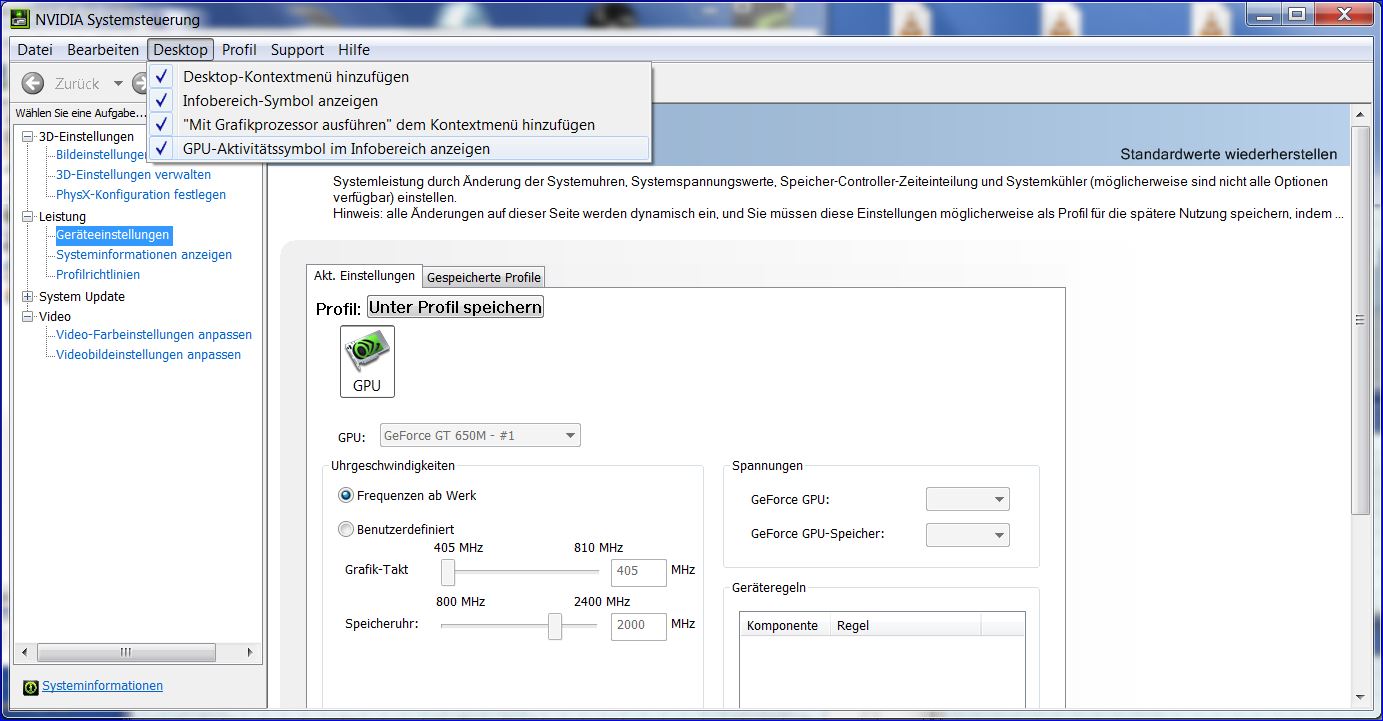Expand the System Update tree node
This screenshot has width=1383, height=721.
pyautogui.click(x=27, y=296)
